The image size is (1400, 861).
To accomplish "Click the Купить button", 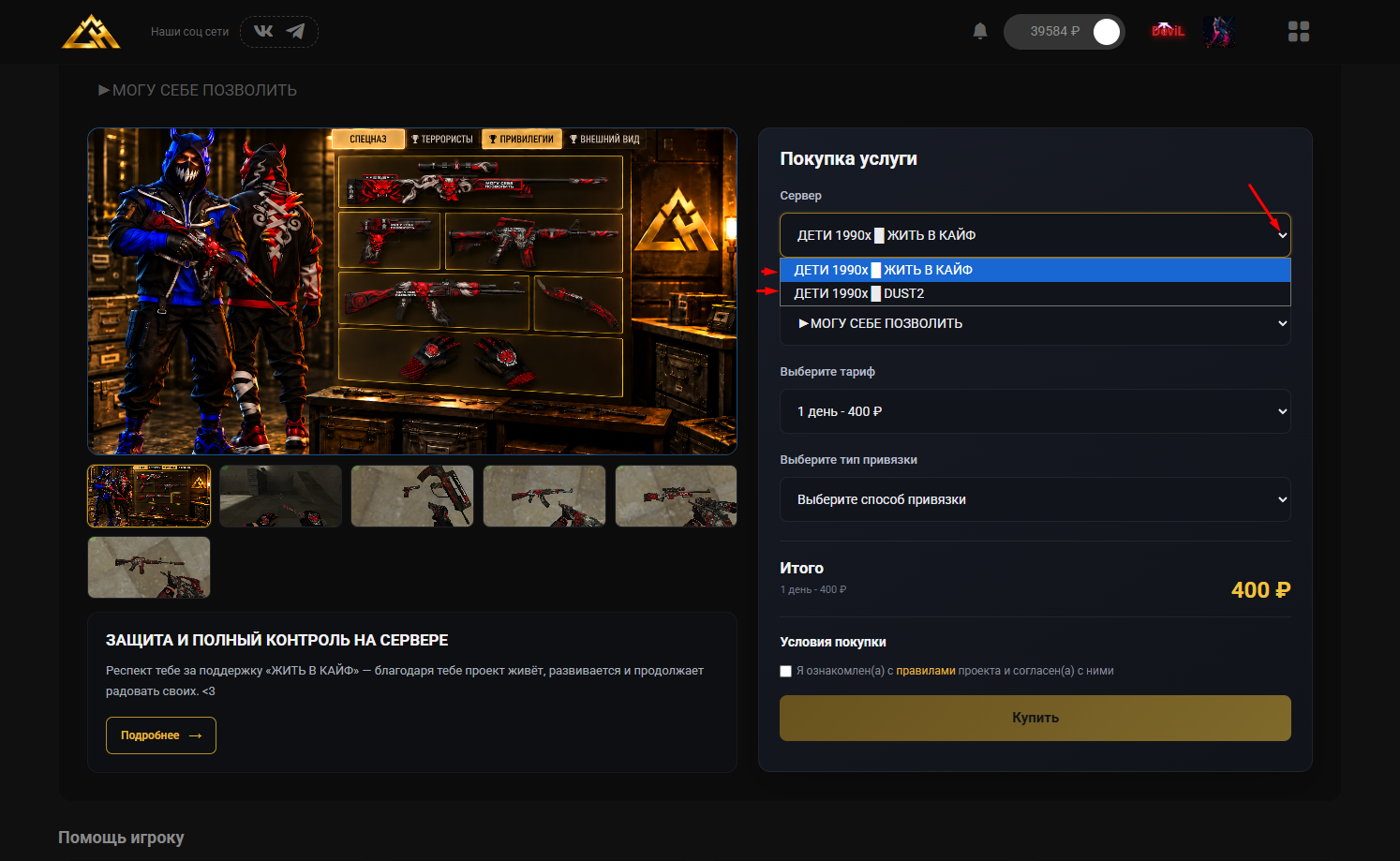I will (x=1035, y=718).
